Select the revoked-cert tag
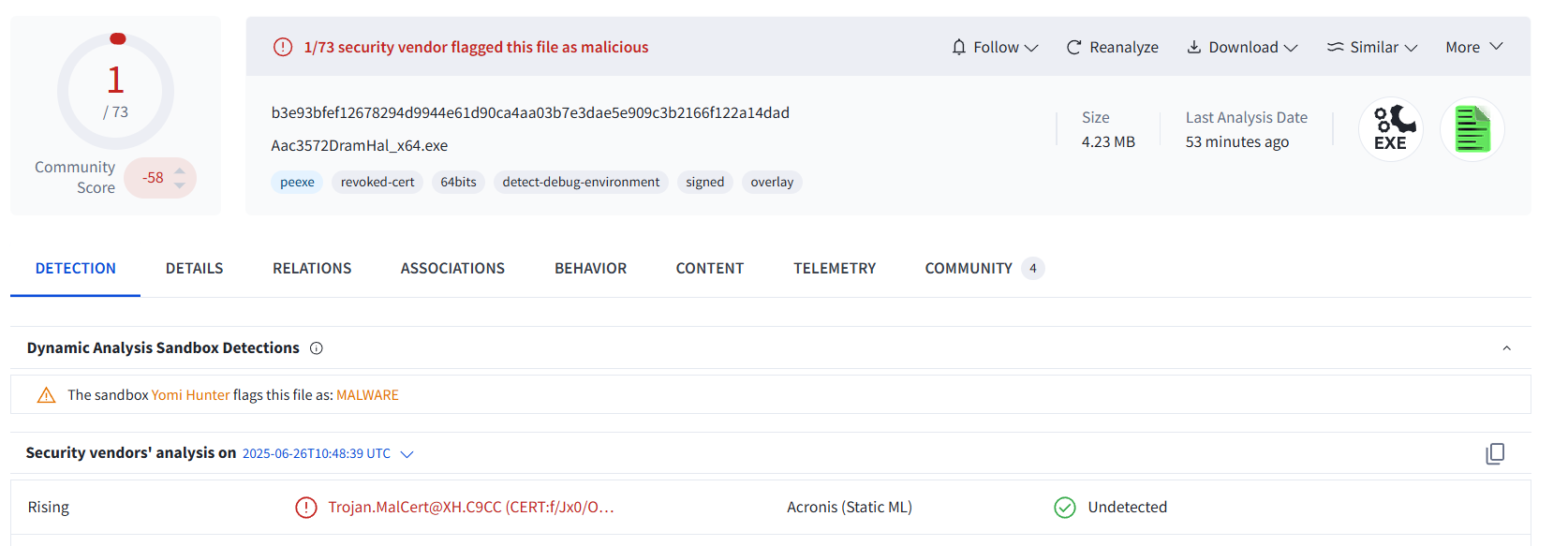 (377, 183)
